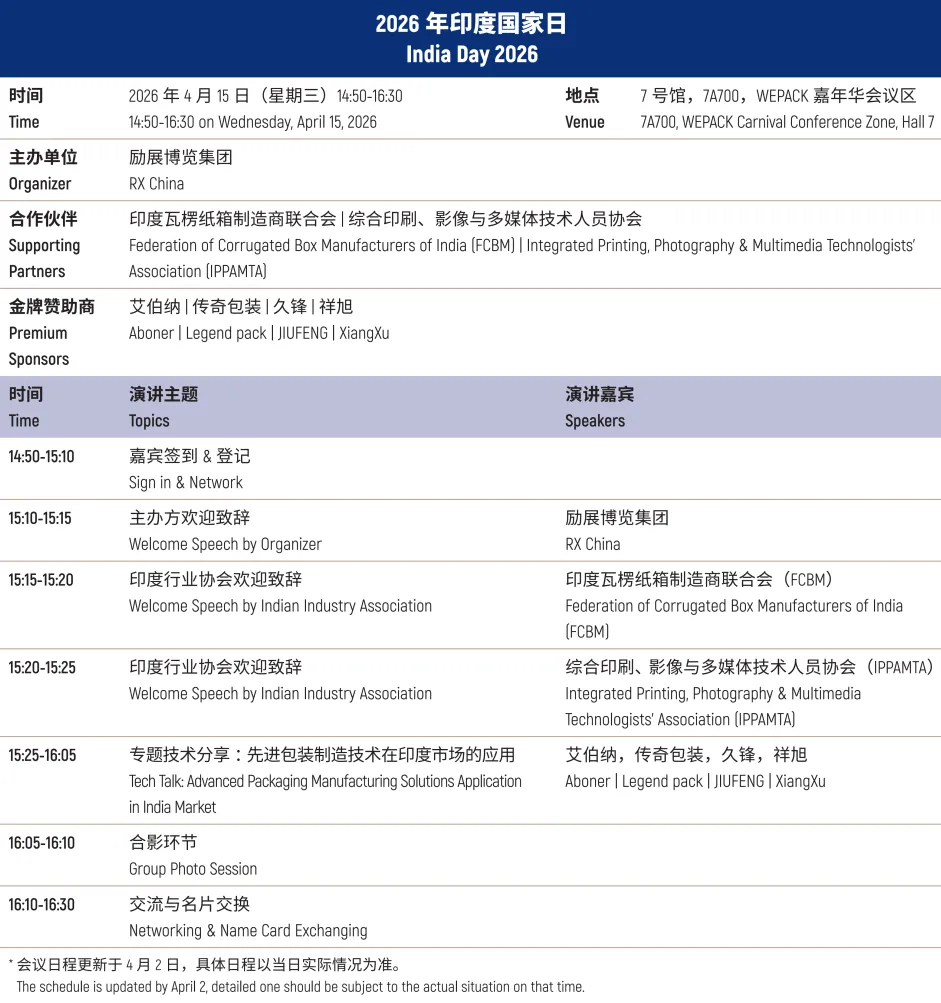The image size is (941, 1003).
Task: Click the Chinese text '嘉宾签到 & 登记'
Action: tap(189, 456)
